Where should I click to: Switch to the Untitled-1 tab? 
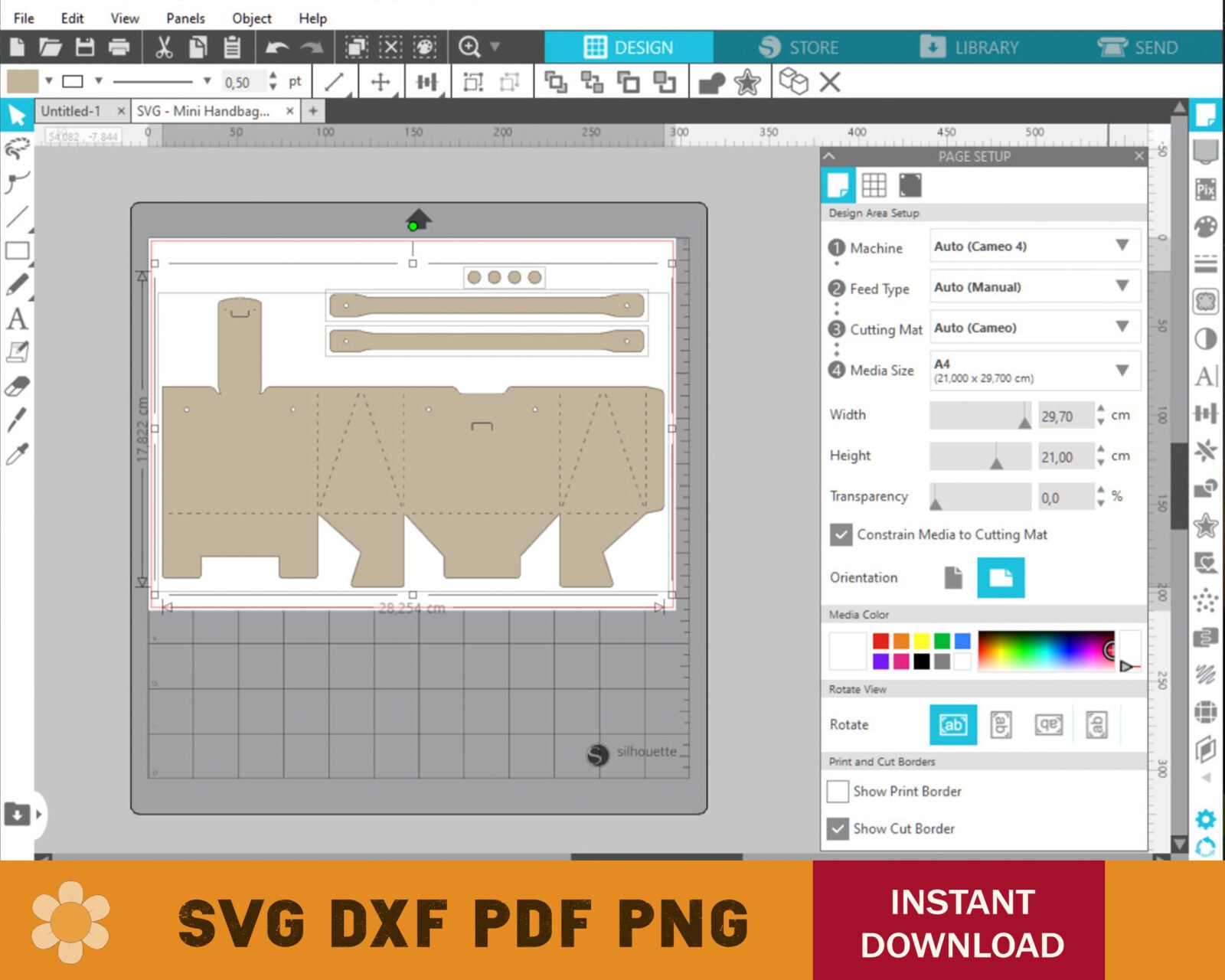click(x=70, y=111)
